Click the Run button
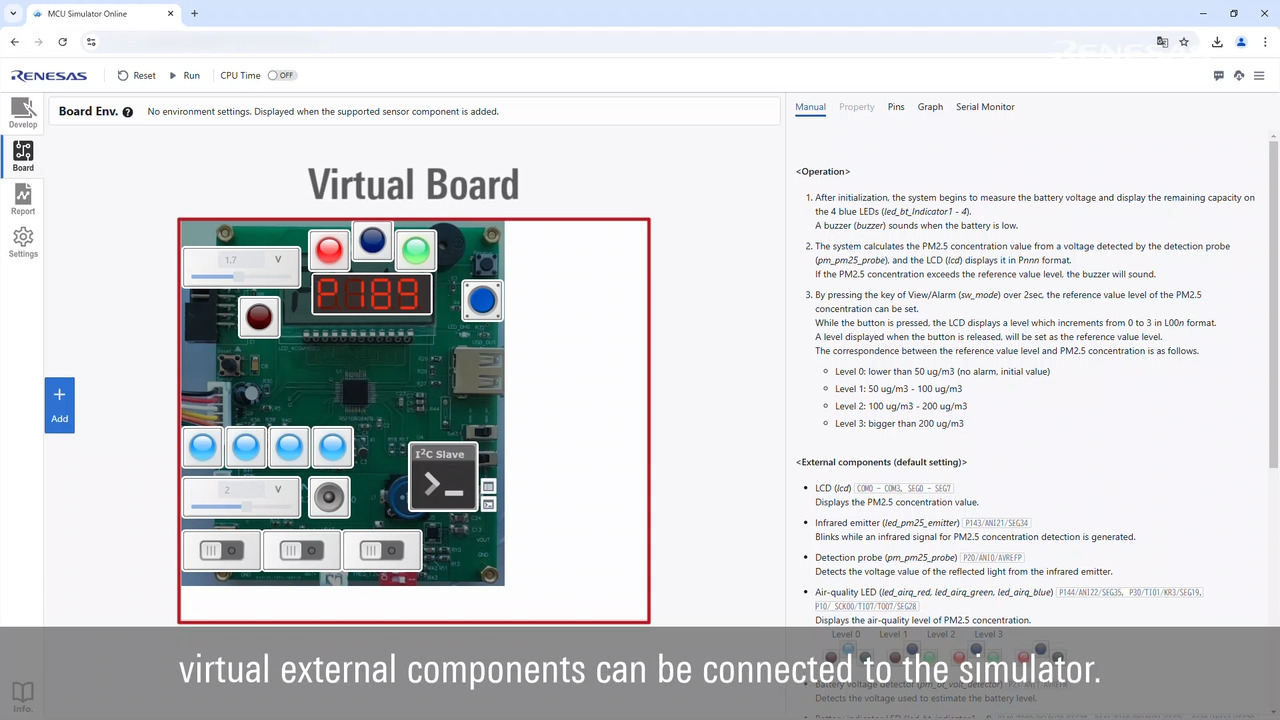The height and width of the screenshot is (720, 1280). 185,76
